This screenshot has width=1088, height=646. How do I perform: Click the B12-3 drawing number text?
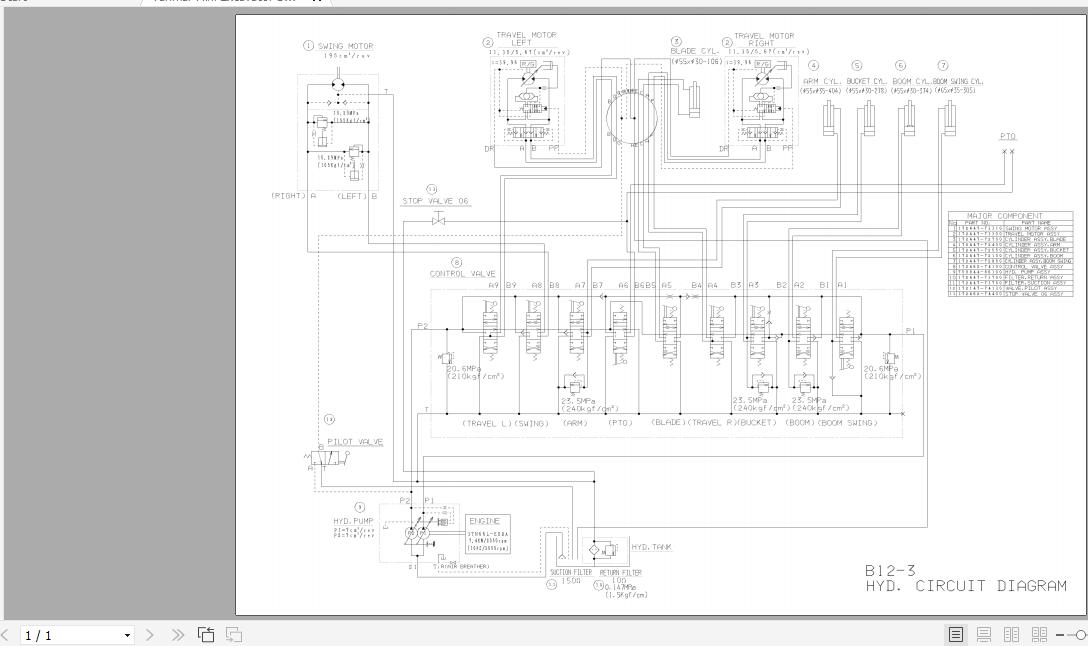point(890,570)
